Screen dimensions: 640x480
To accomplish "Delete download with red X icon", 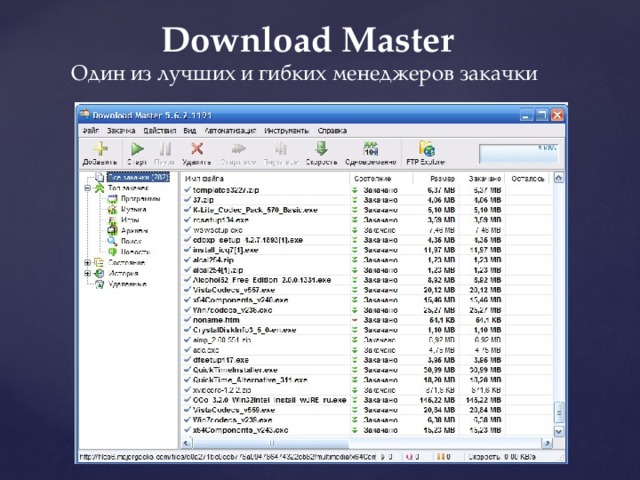I will click(197, 149).
